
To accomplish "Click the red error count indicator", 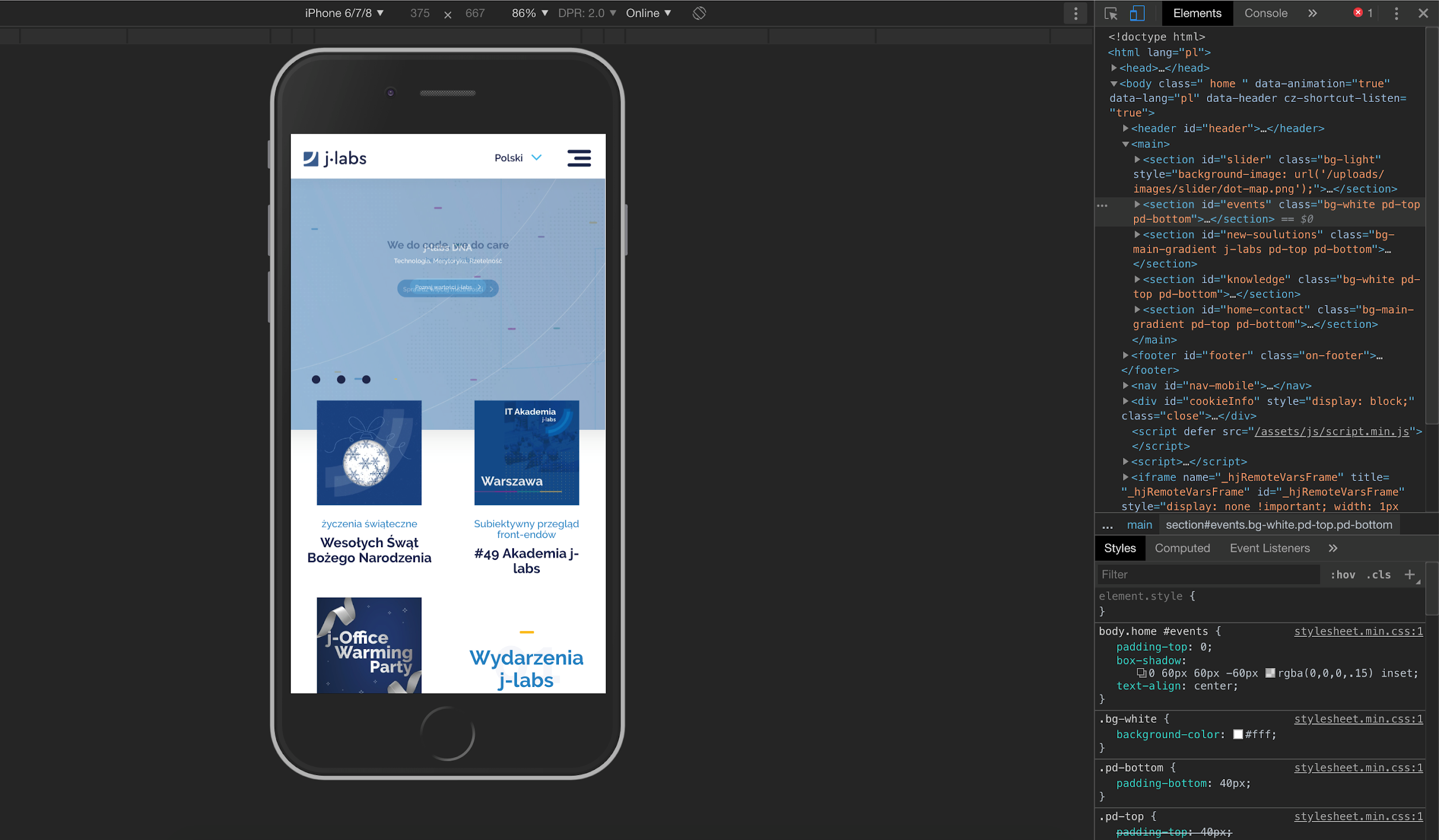I will 1363,13.
